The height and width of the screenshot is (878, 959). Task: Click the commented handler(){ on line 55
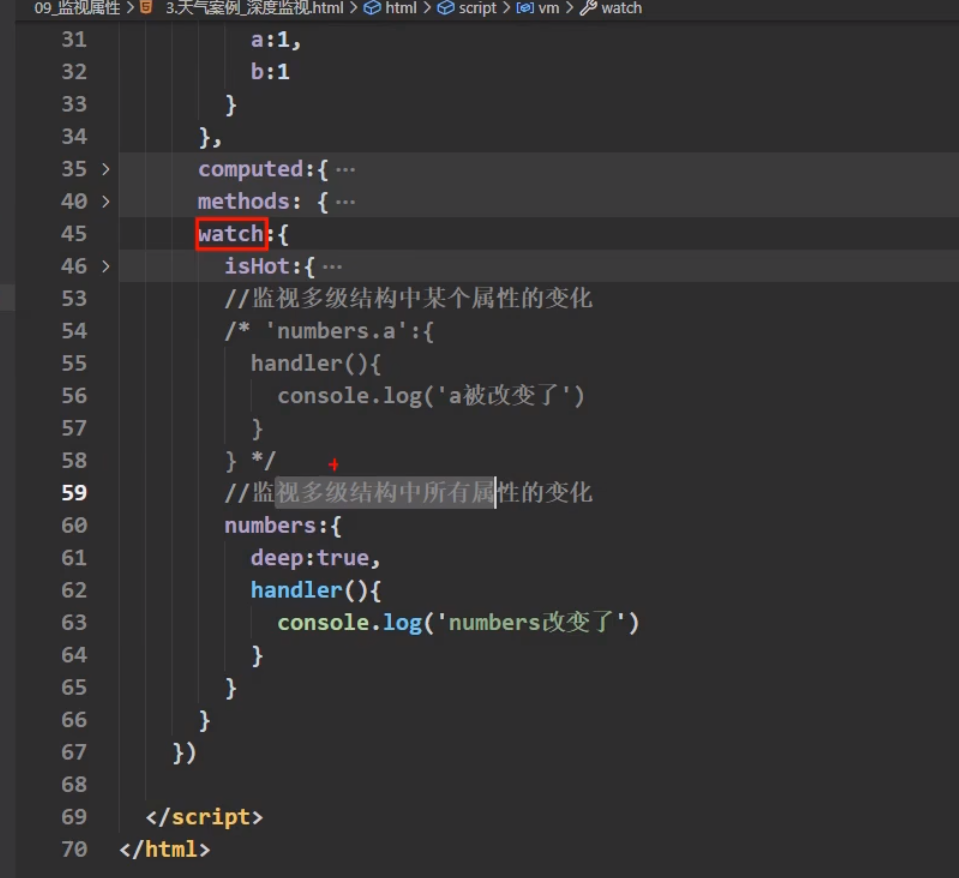point(316,363)
